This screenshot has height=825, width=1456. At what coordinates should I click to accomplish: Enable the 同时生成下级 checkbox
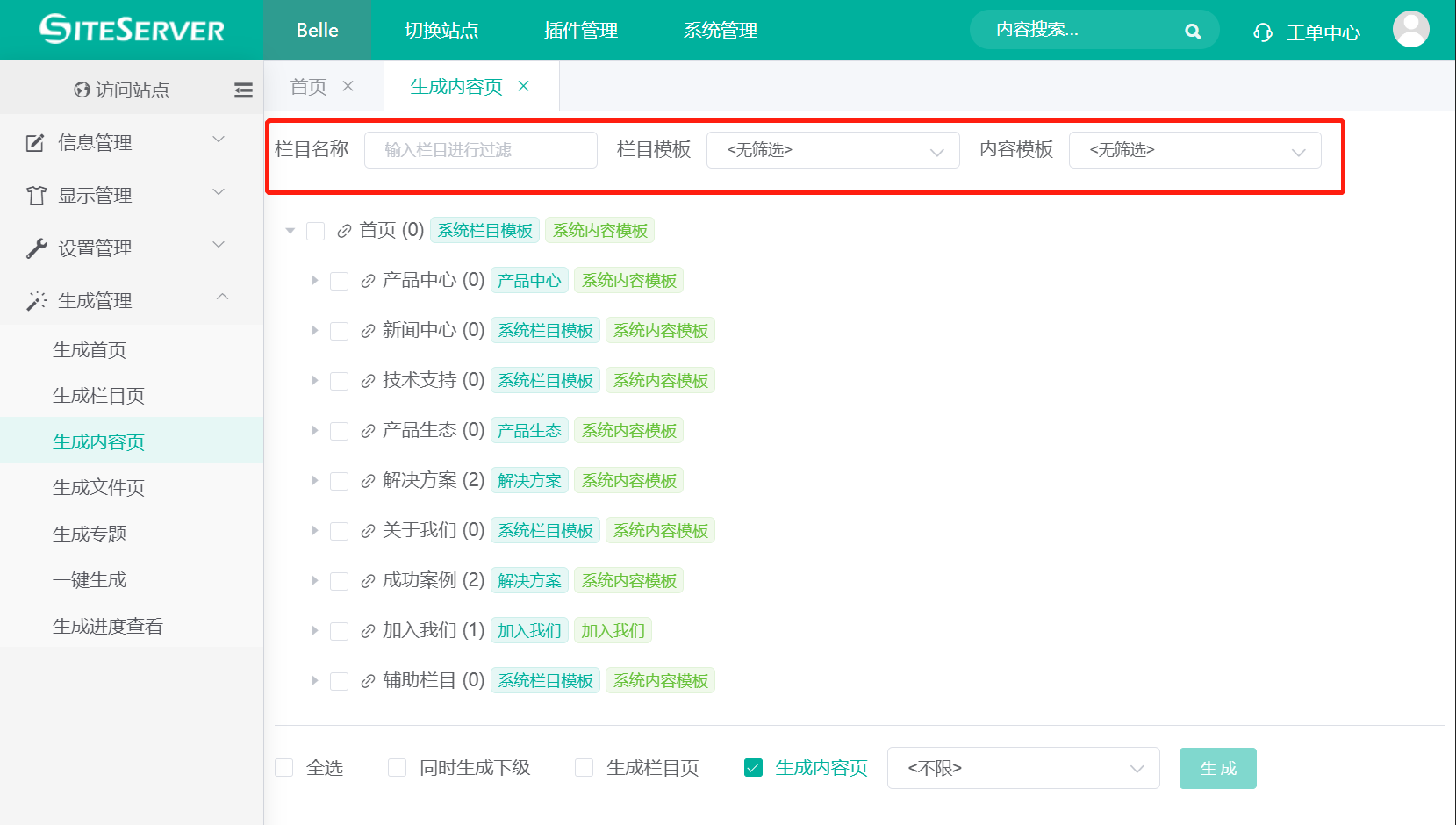[398, 768]
